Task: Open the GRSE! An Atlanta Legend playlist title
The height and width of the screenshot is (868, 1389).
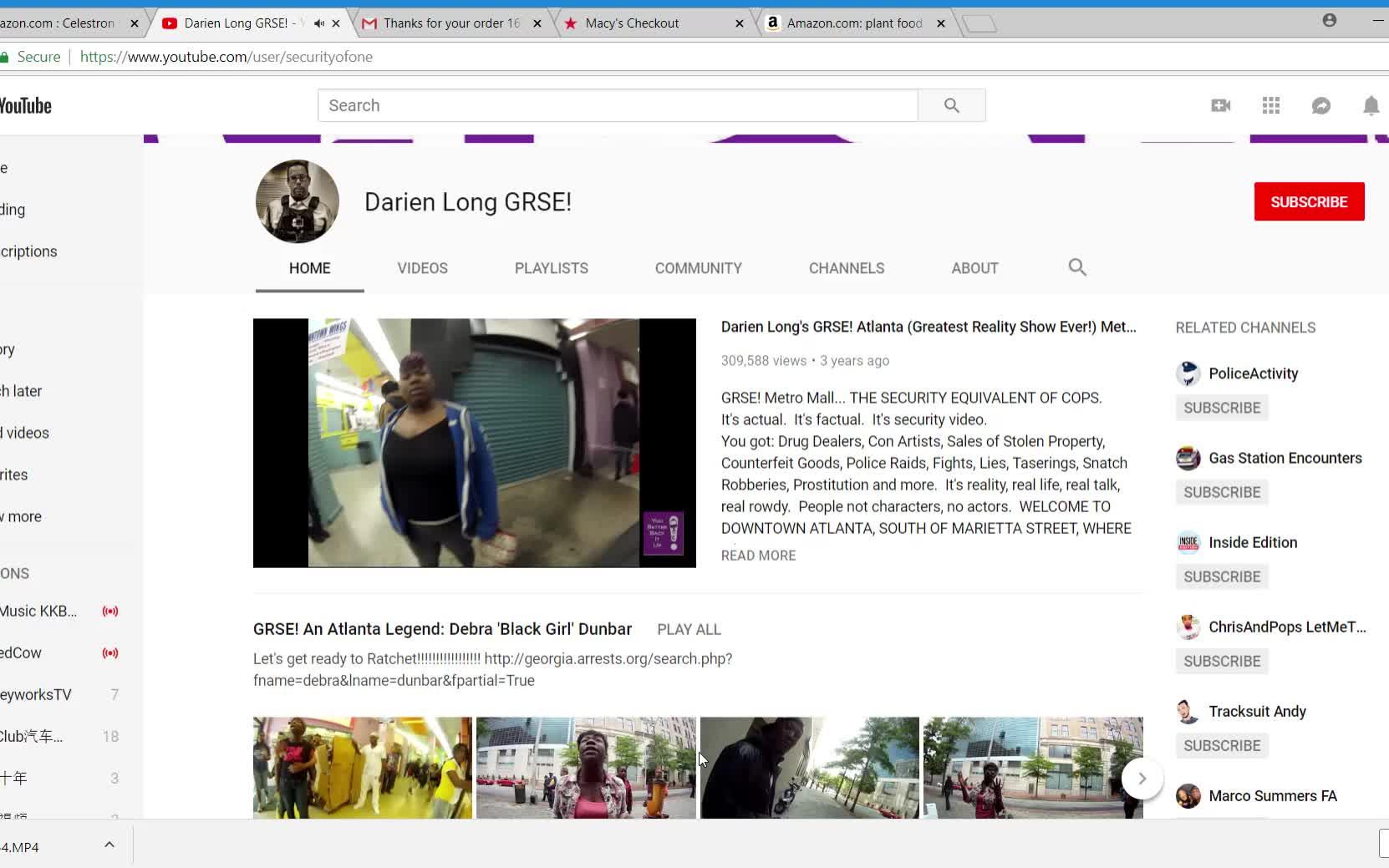Action: tap(442, 629)
